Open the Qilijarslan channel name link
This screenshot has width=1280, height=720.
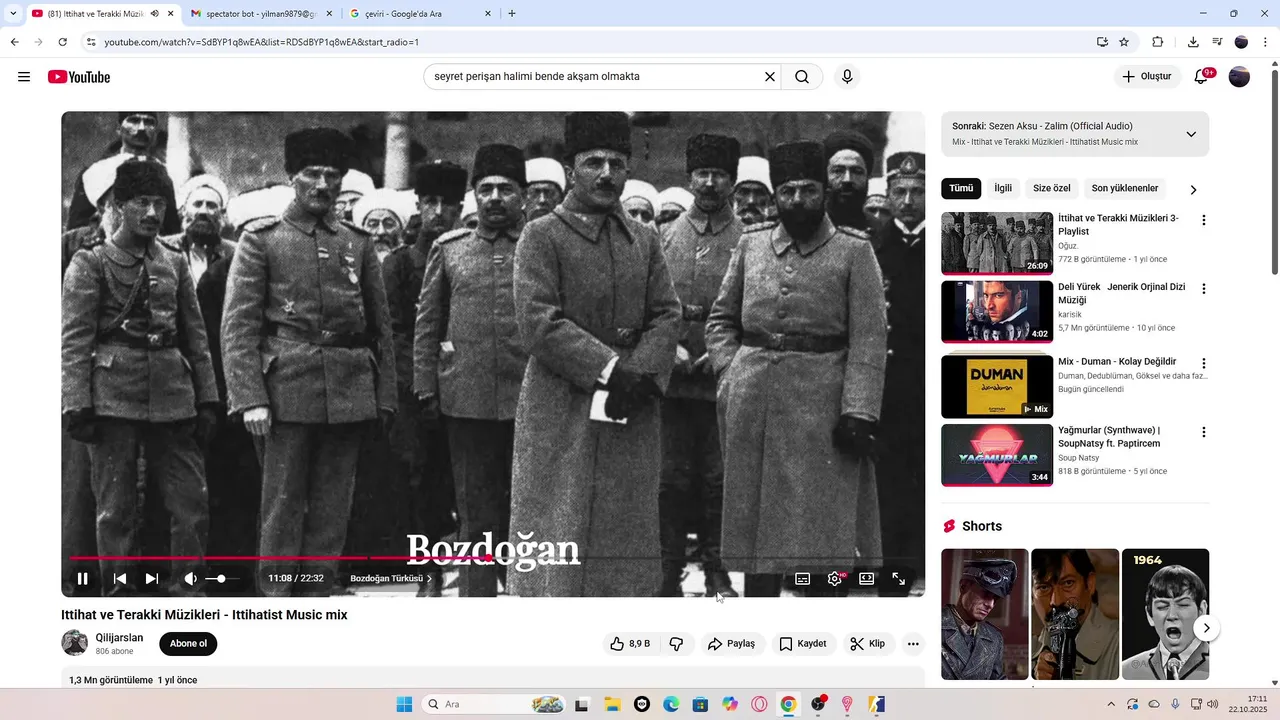(120, 637)
